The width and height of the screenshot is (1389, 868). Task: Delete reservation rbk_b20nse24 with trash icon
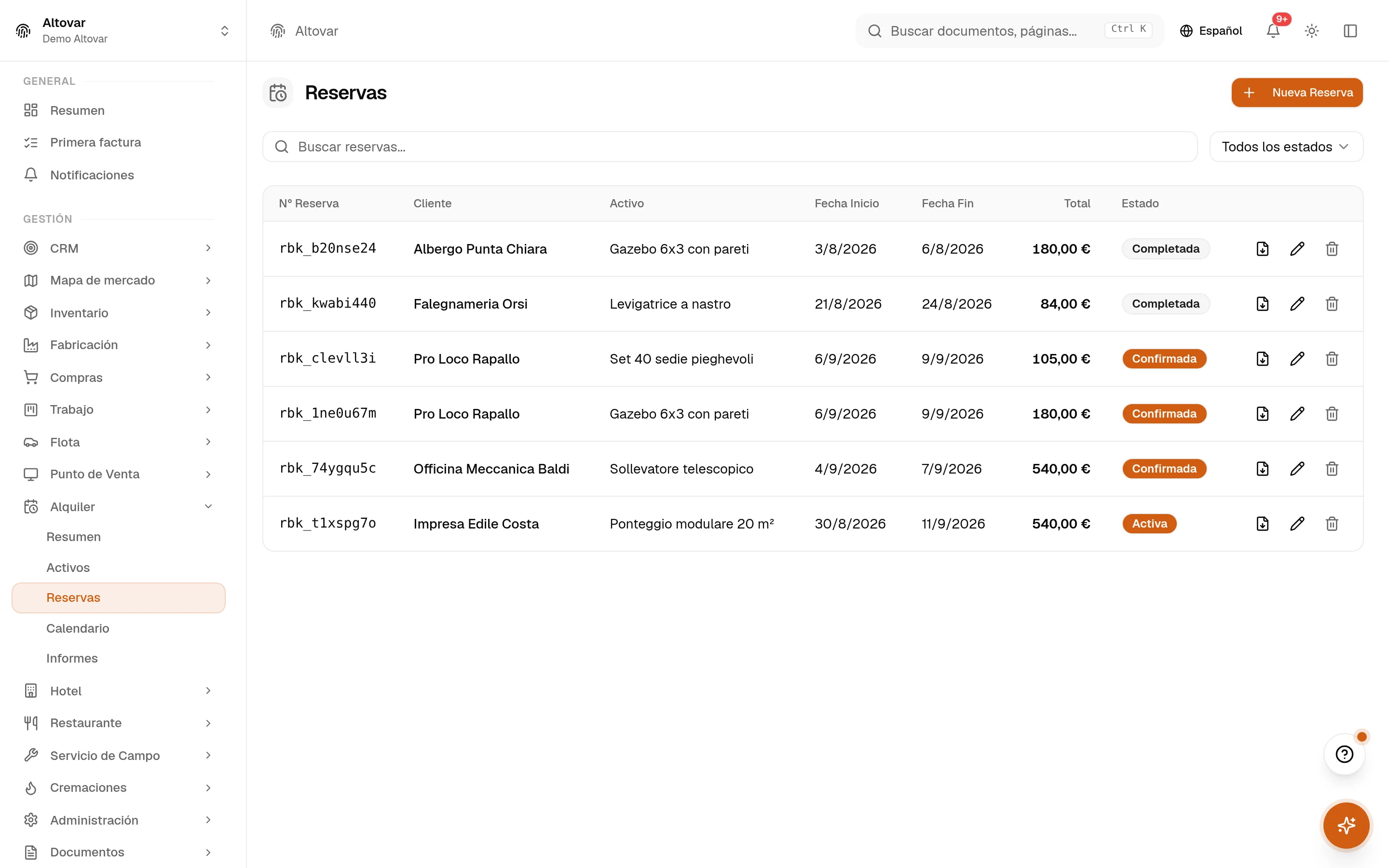click(x=1332, y=248)
